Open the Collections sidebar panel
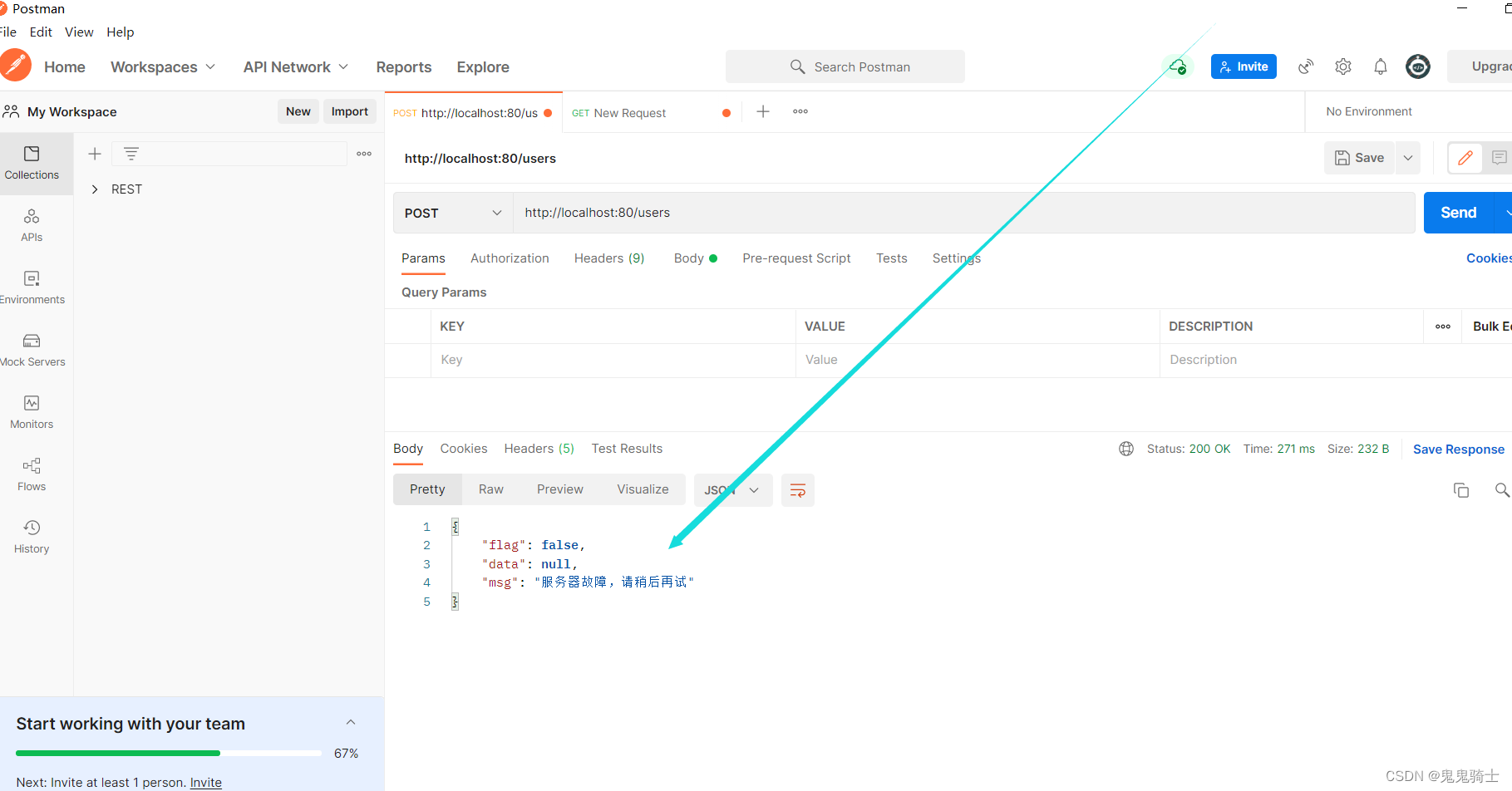The image size is (1512, 791). point(32,163)
